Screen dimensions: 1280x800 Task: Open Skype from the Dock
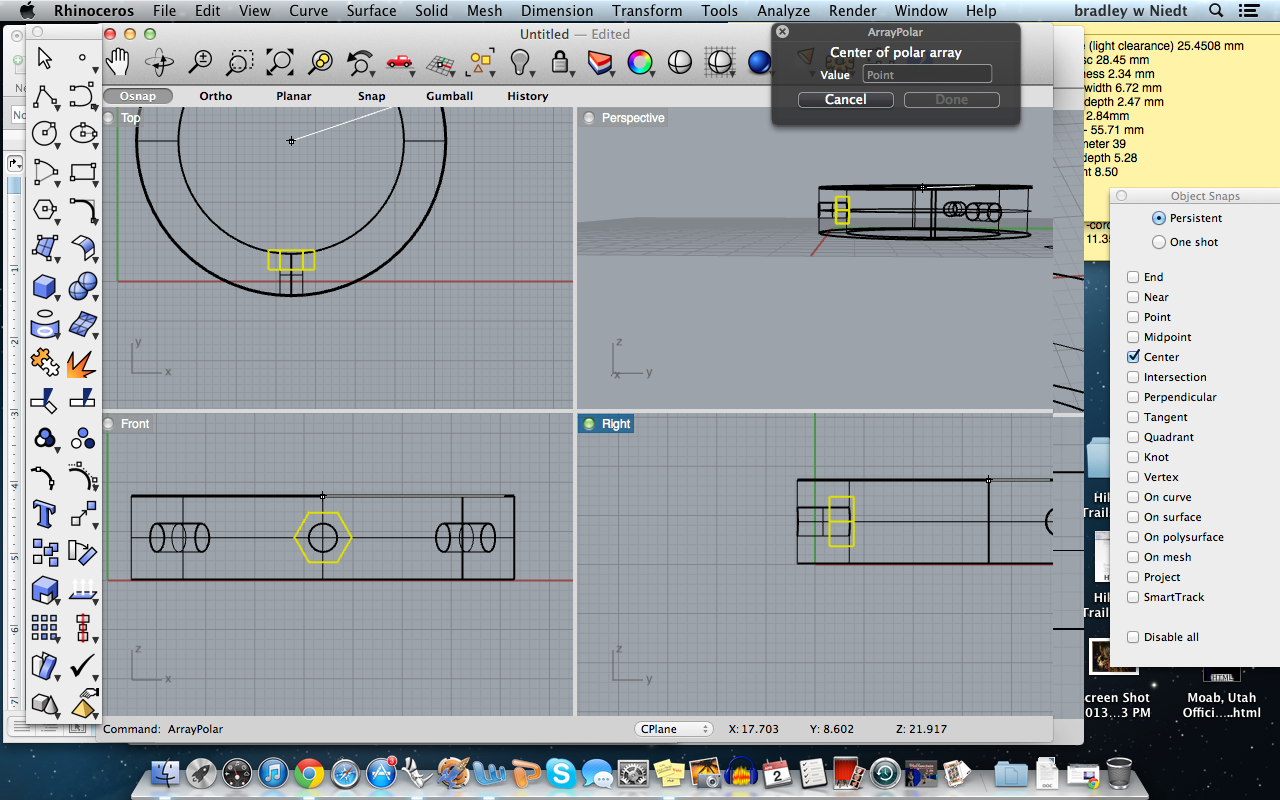tap(560, 772)
